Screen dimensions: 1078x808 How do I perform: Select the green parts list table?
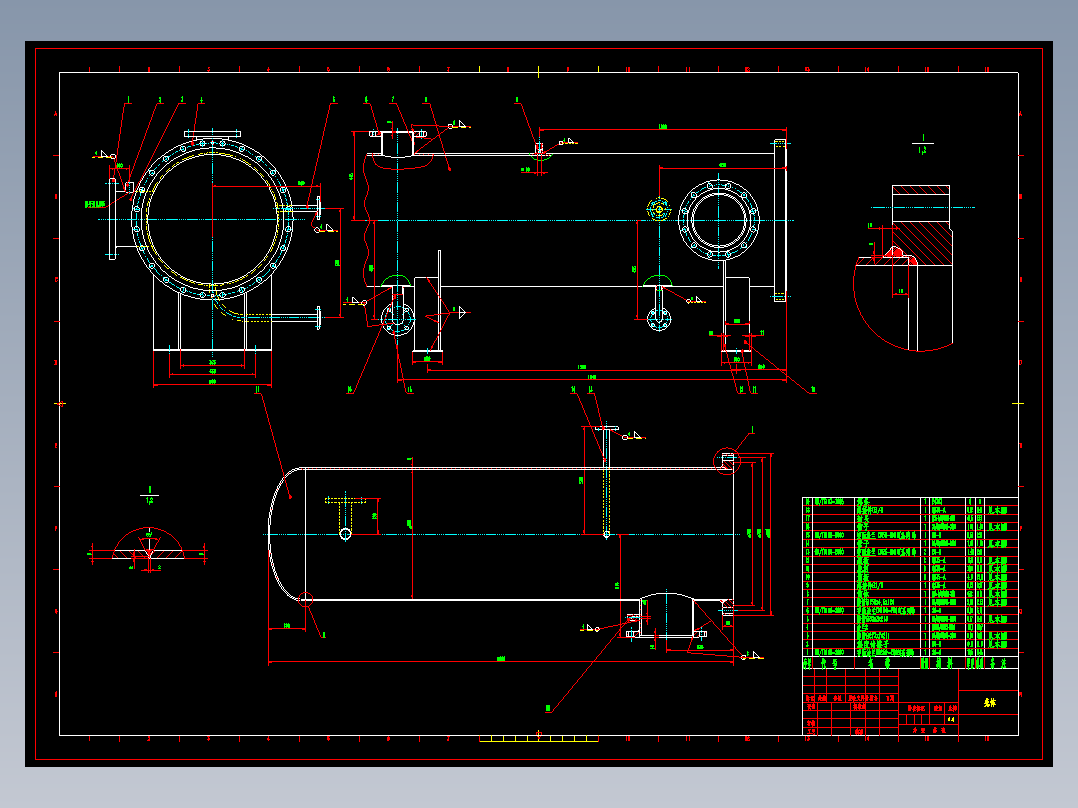point(910,582)
